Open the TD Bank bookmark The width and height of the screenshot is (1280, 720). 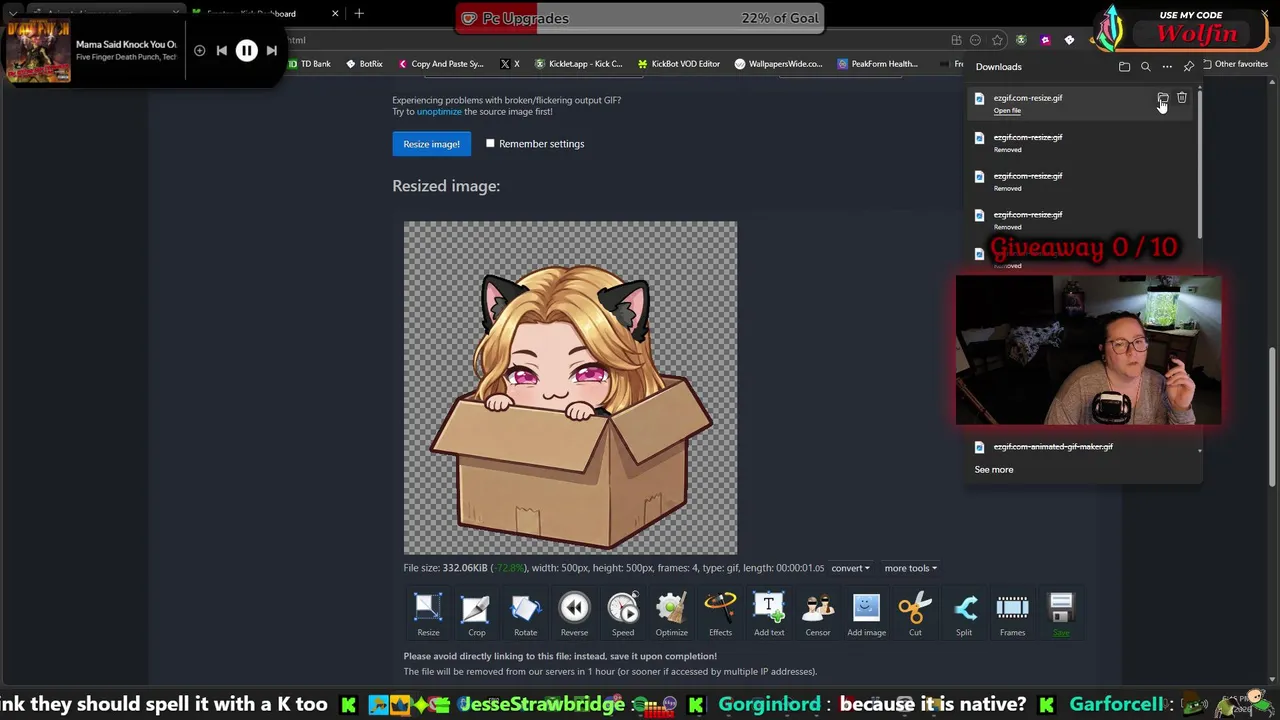309,64
